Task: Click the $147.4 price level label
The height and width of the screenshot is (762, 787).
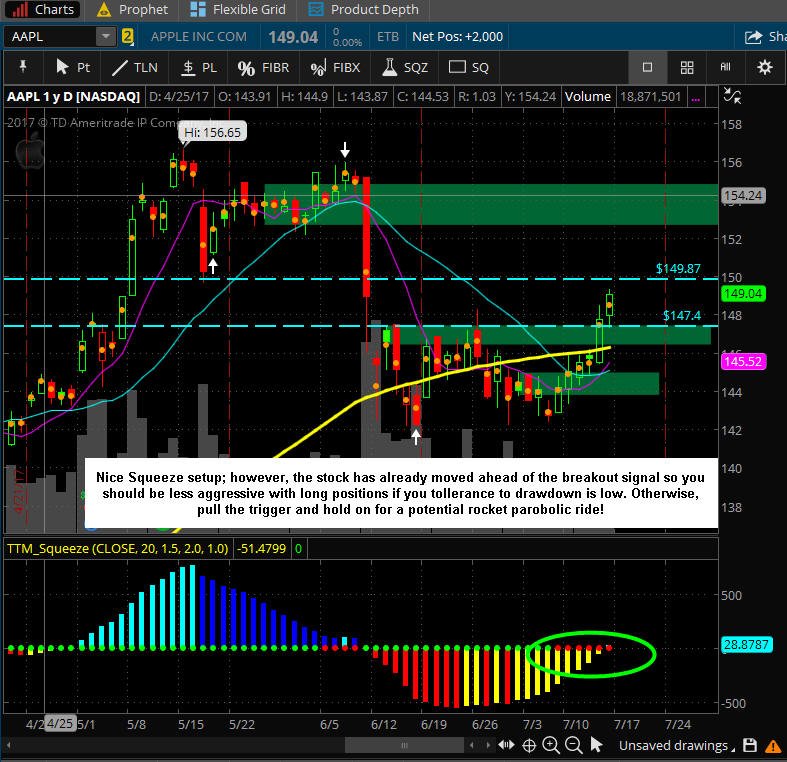Action: coord(682,315)
